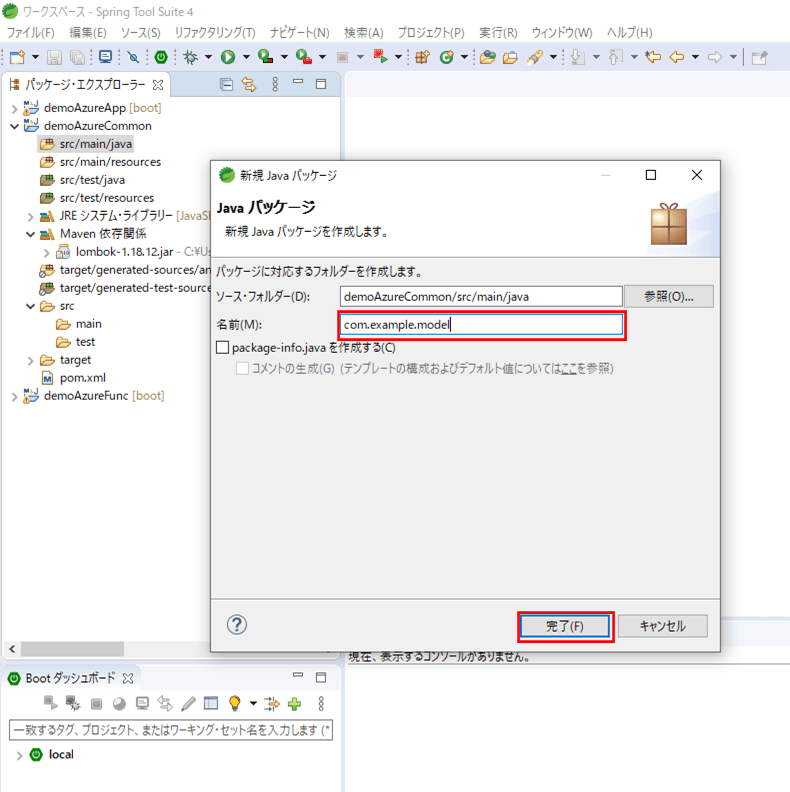Expand the demoAzureFunc project node

(x=14, y=397)
